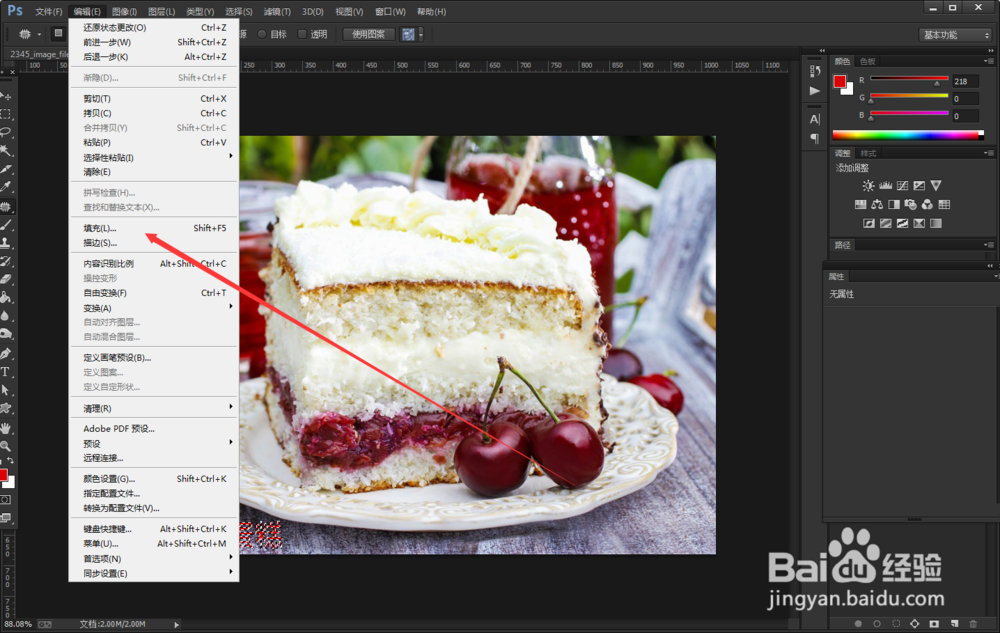Click the zoom percentage field 88.08%
This screenshot has height=633, width=1000.
(x=18, y=624)
